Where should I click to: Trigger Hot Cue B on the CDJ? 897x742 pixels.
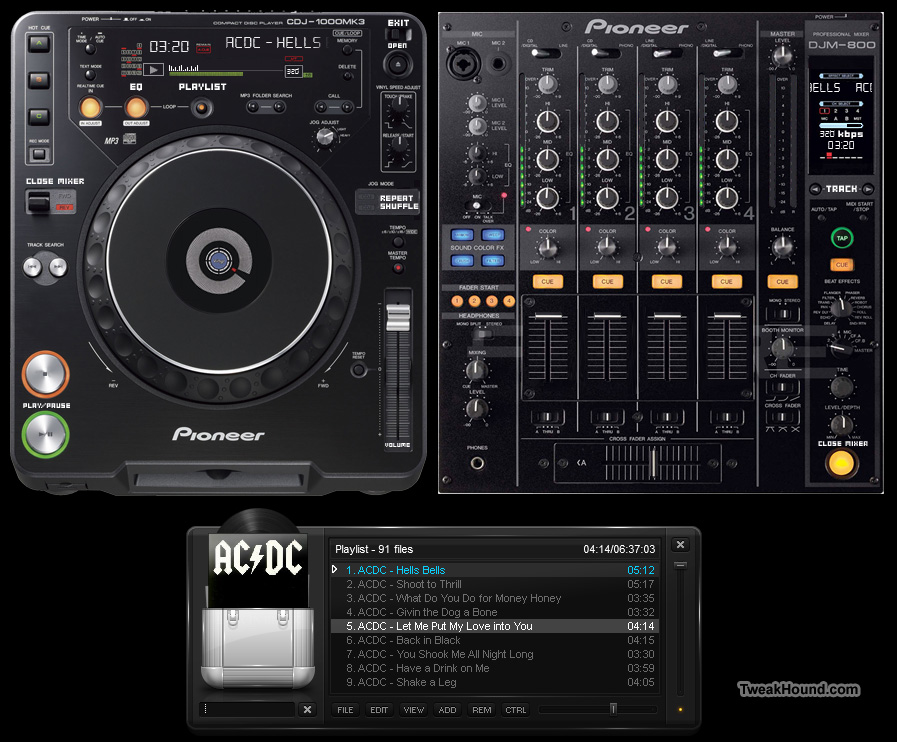pos(39,80)
